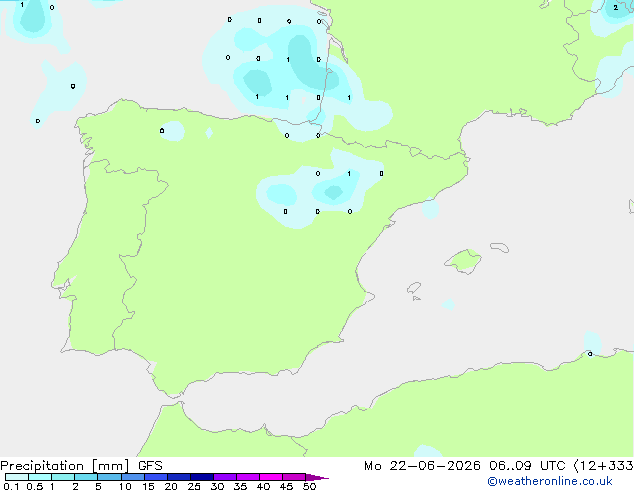Click the '0.5' legend scale label
This screenshot has height=490, width=634.
pos(34,486)
